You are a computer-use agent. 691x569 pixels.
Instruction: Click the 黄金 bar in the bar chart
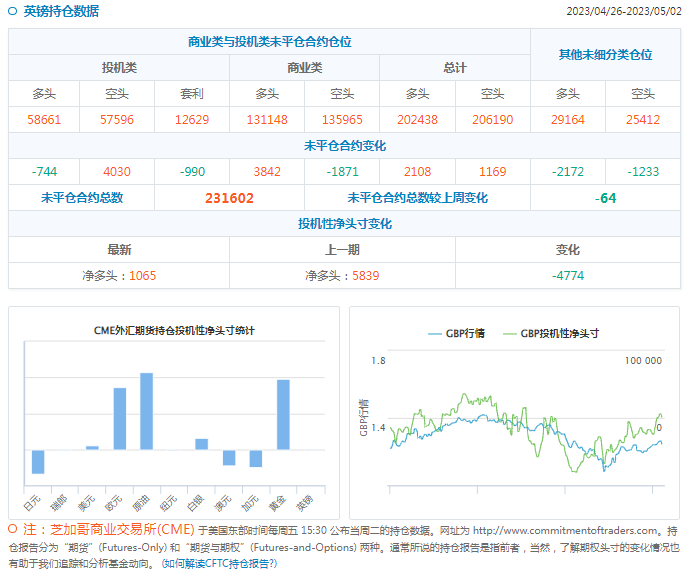coord(283,414)
